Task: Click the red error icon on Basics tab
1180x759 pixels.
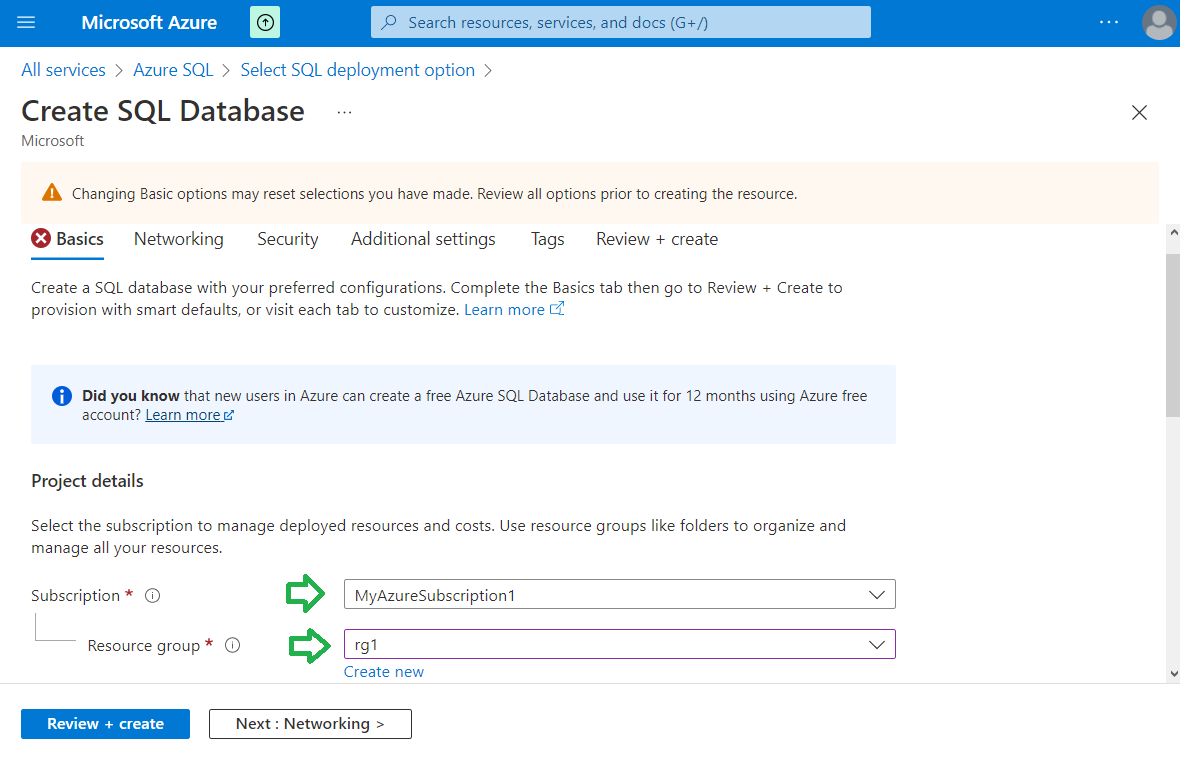Action: [41, 238]
